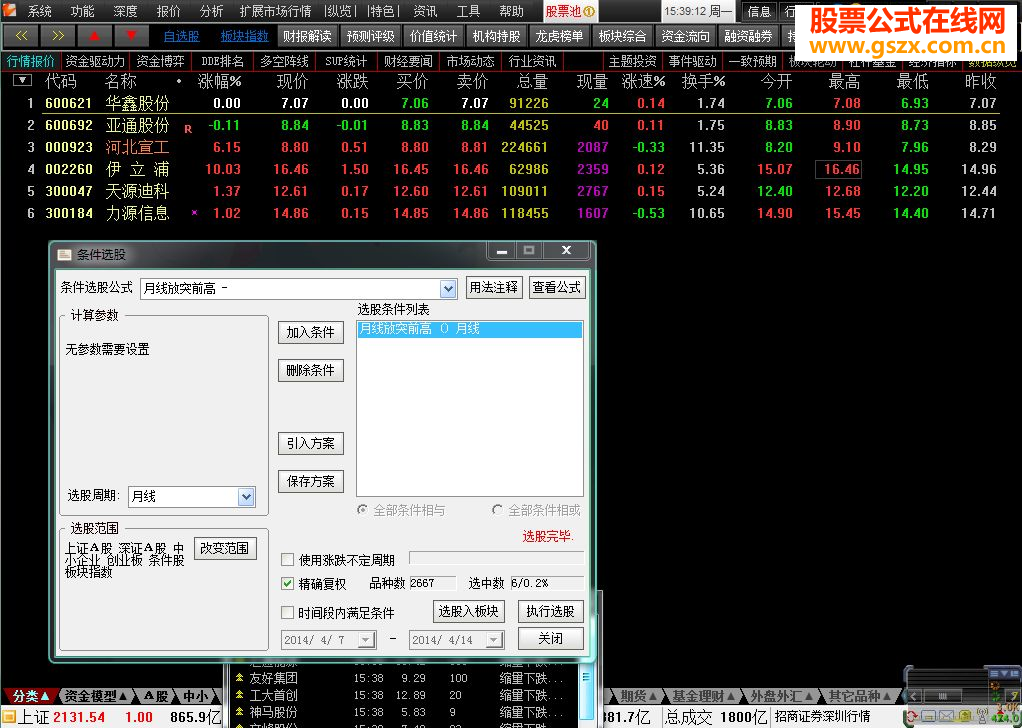Click the icon beside 神马股份 in ticker list
The width and height of the screenshot is (1022, 728).
click(x=240, y=712)
